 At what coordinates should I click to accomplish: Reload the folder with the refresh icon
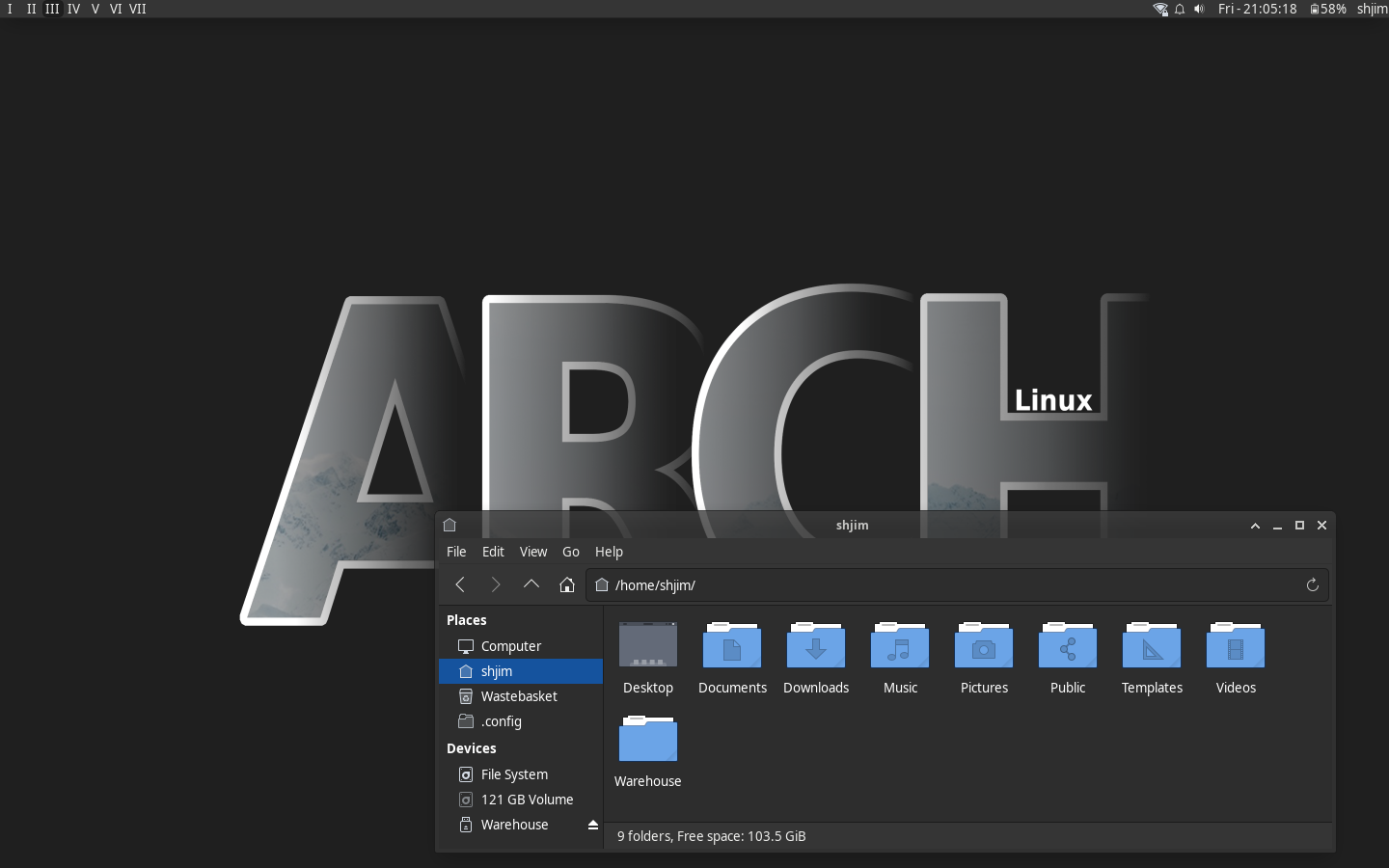1312,584
